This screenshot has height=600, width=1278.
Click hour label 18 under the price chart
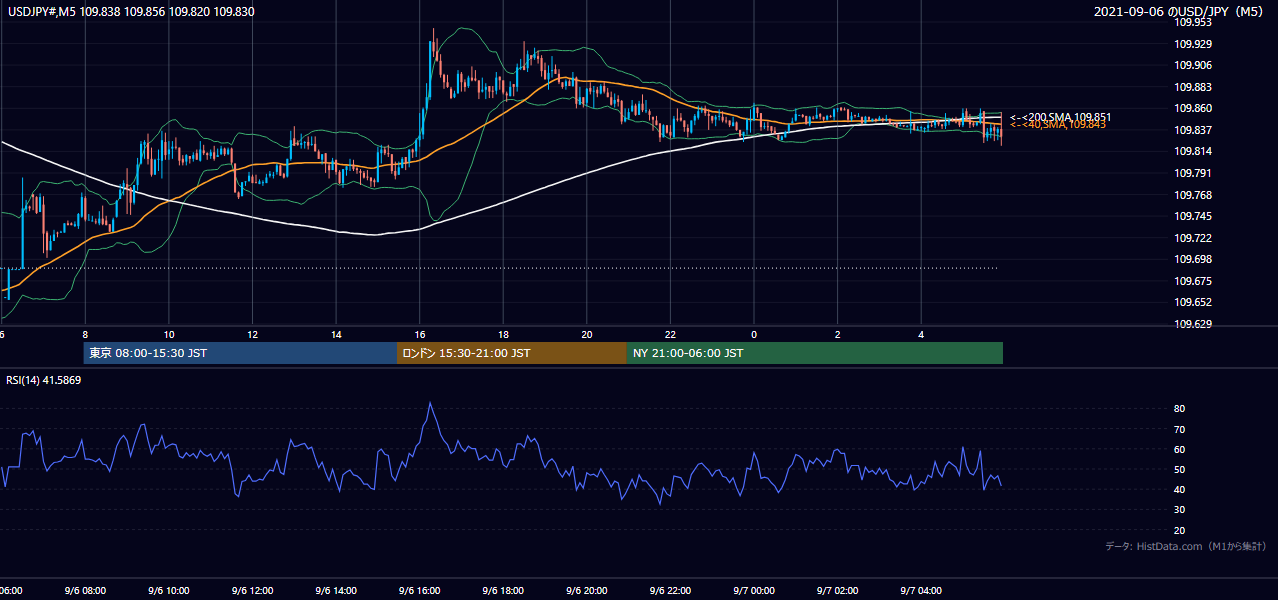[x=503, y=334]
